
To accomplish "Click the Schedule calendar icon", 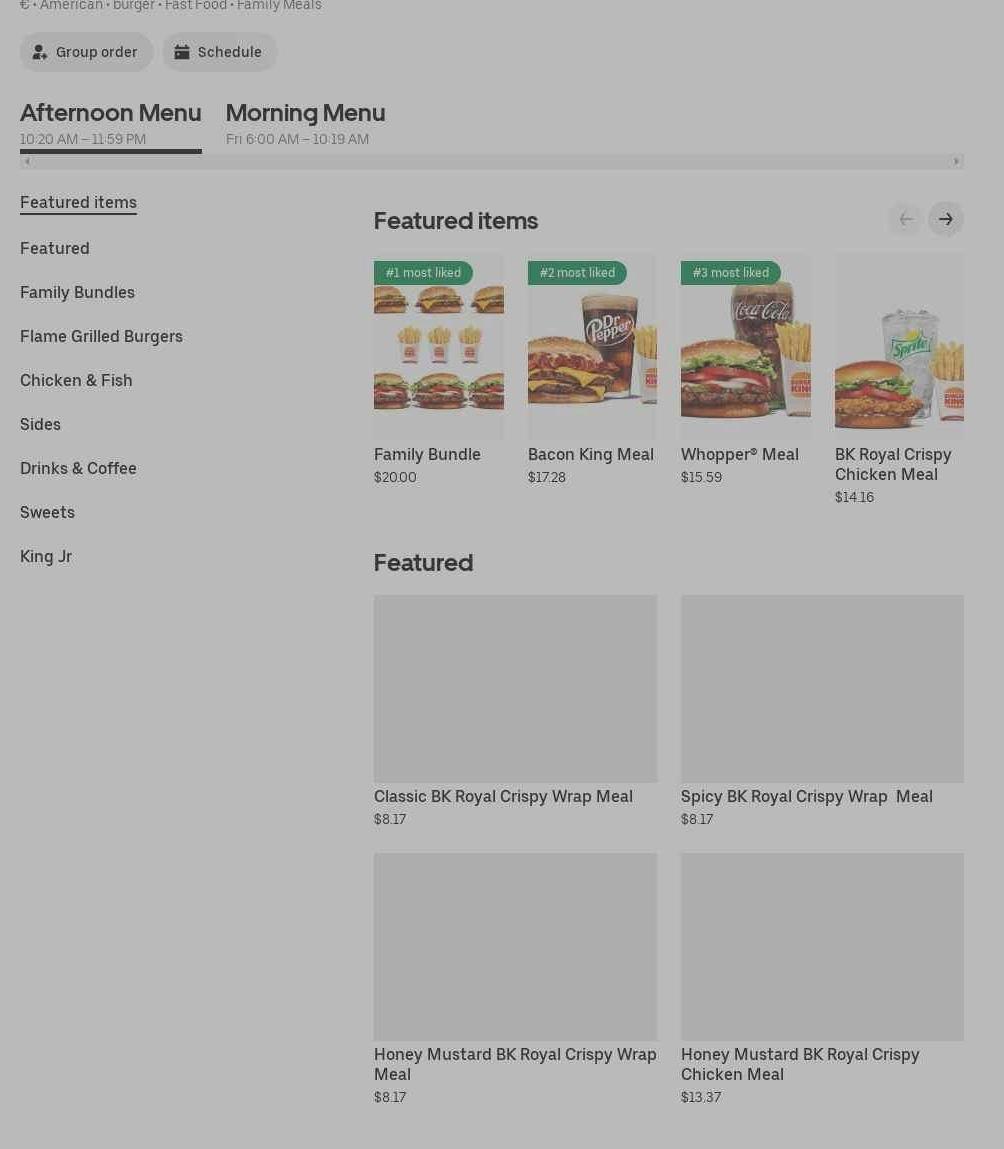I will pyautogui.click(x=182, y=52).
